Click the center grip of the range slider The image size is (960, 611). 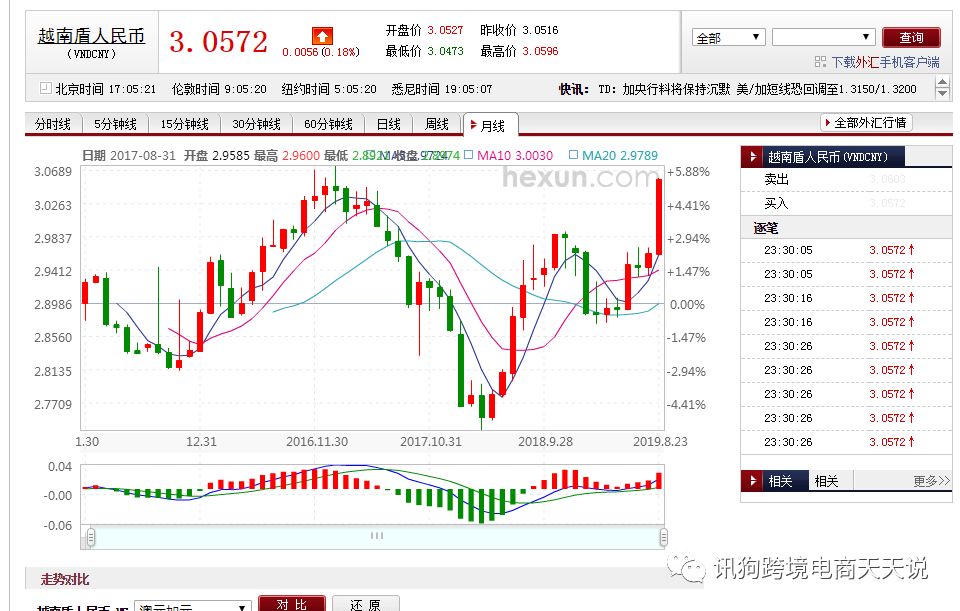(377, 536)
